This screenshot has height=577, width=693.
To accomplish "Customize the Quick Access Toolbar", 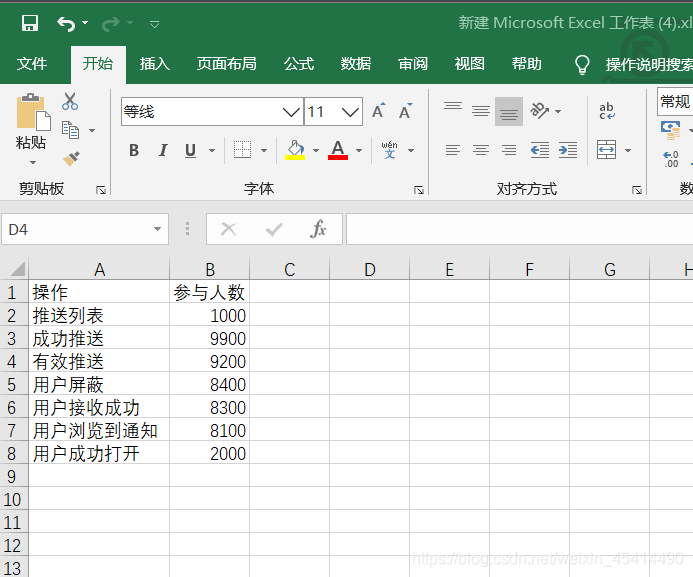I will click(x=154, y=24).
